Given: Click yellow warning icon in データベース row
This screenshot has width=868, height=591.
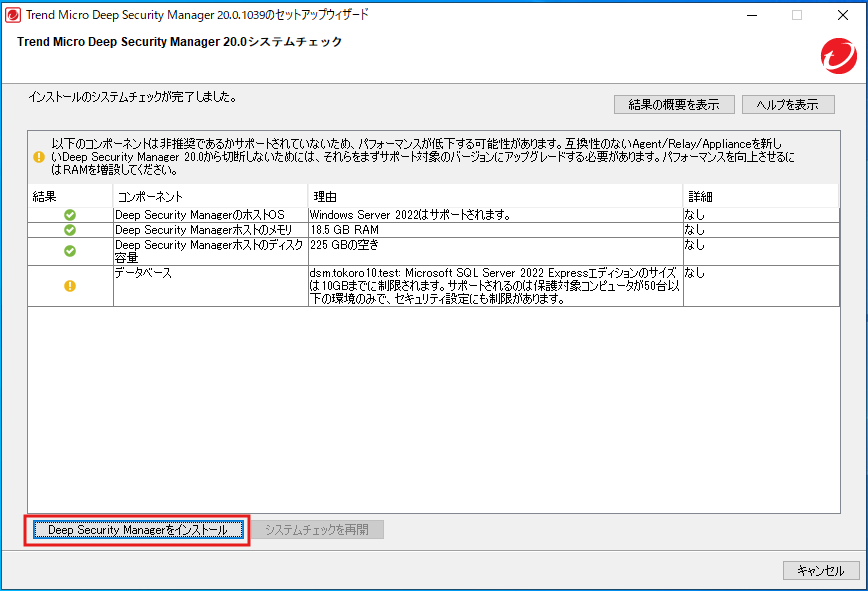Looking at the screenshot, I should tap(70, 286).
